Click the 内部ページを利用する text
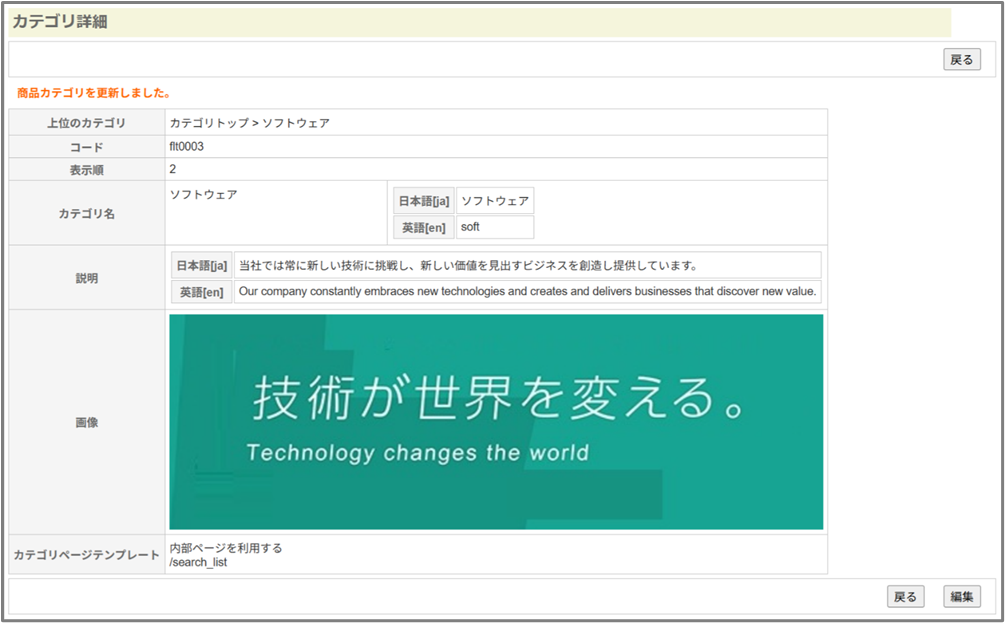The image size is (1005, 623). coord(226,548)
